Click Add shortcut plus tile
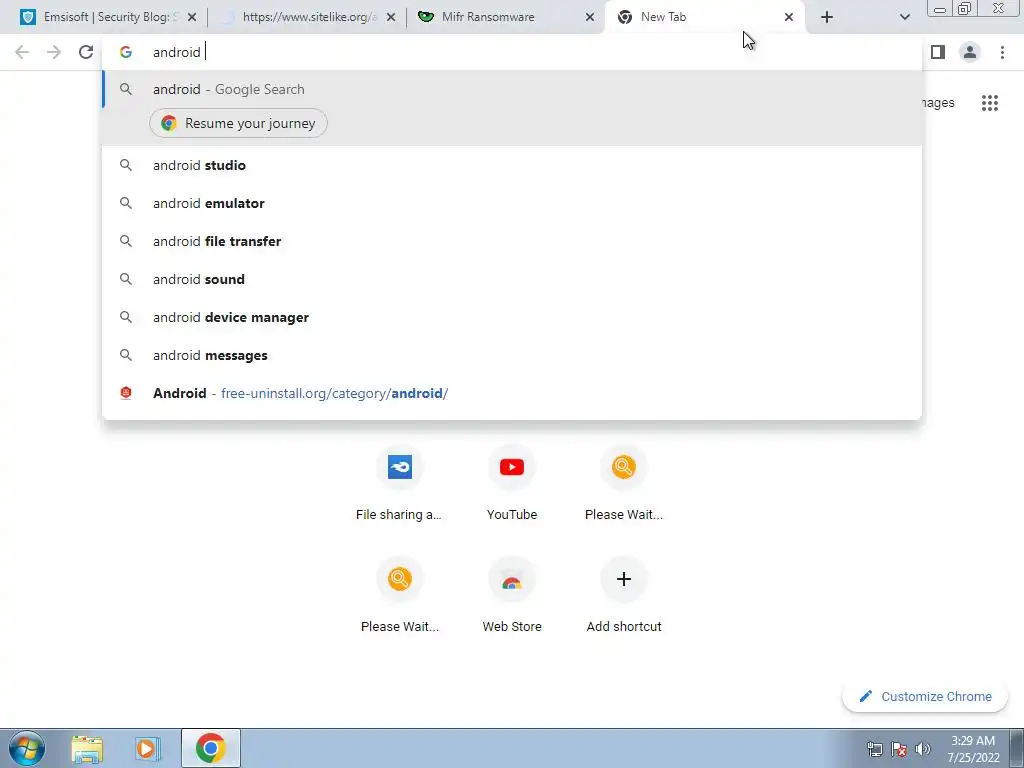 coord(624,596)
